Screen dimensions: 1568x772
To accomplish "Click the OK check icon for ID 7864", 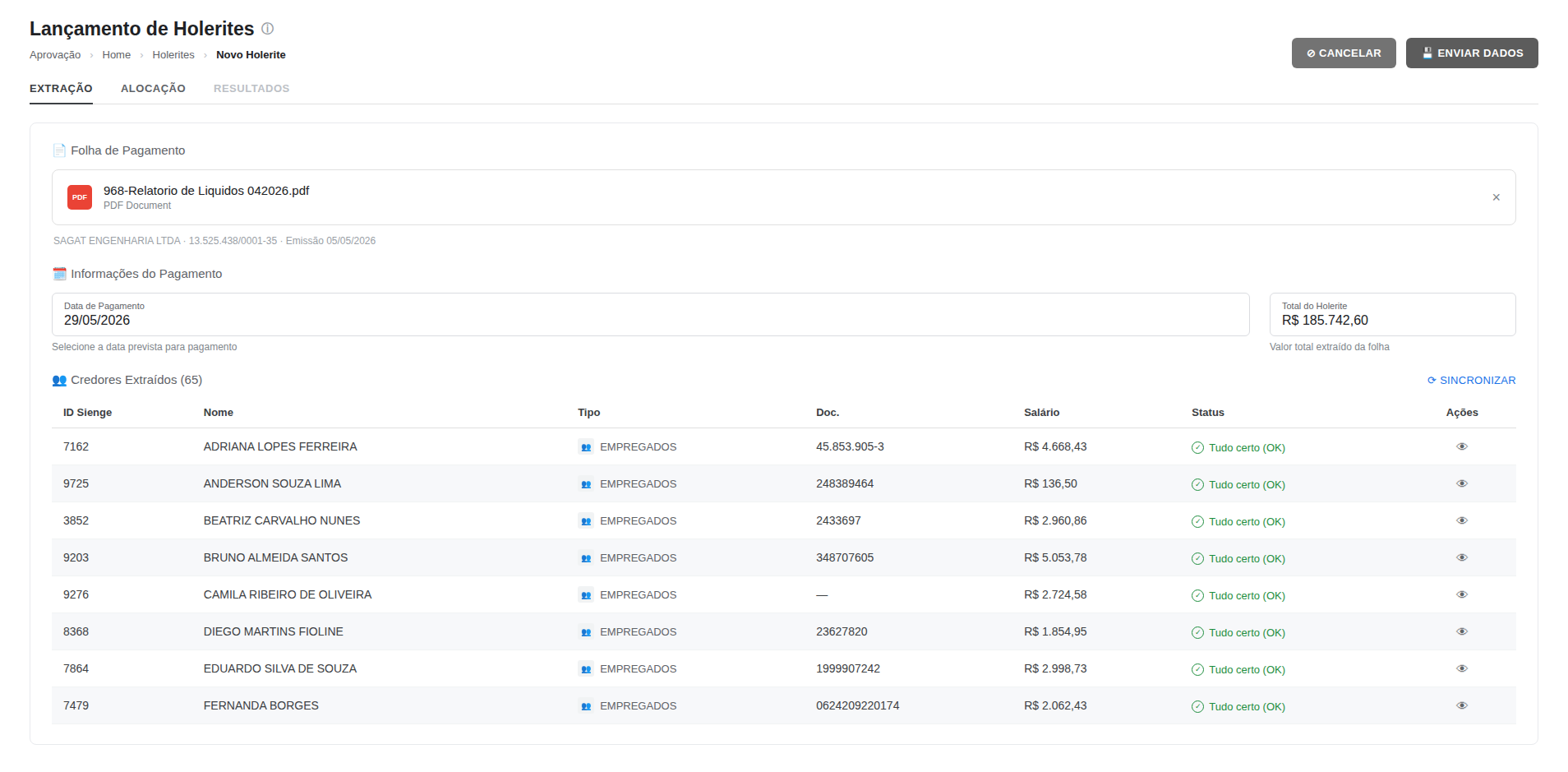I will tap(1197, 670).
